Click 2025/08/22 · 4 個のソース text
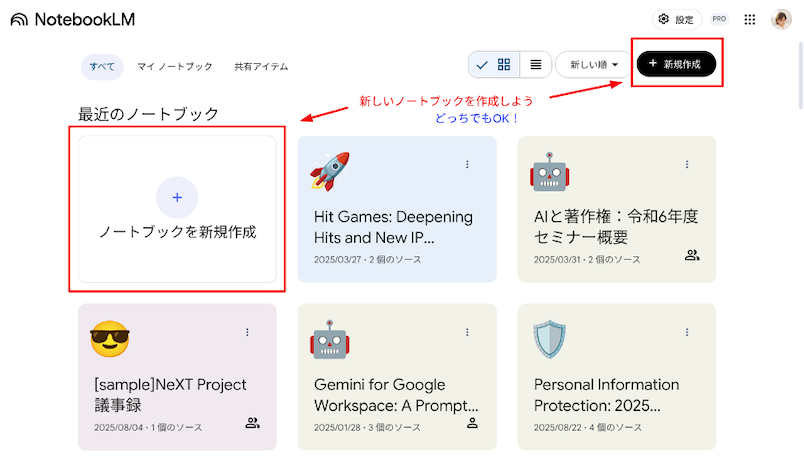Image resolution: width=804 pixels, height=461 pixels. tap(588, 428)
